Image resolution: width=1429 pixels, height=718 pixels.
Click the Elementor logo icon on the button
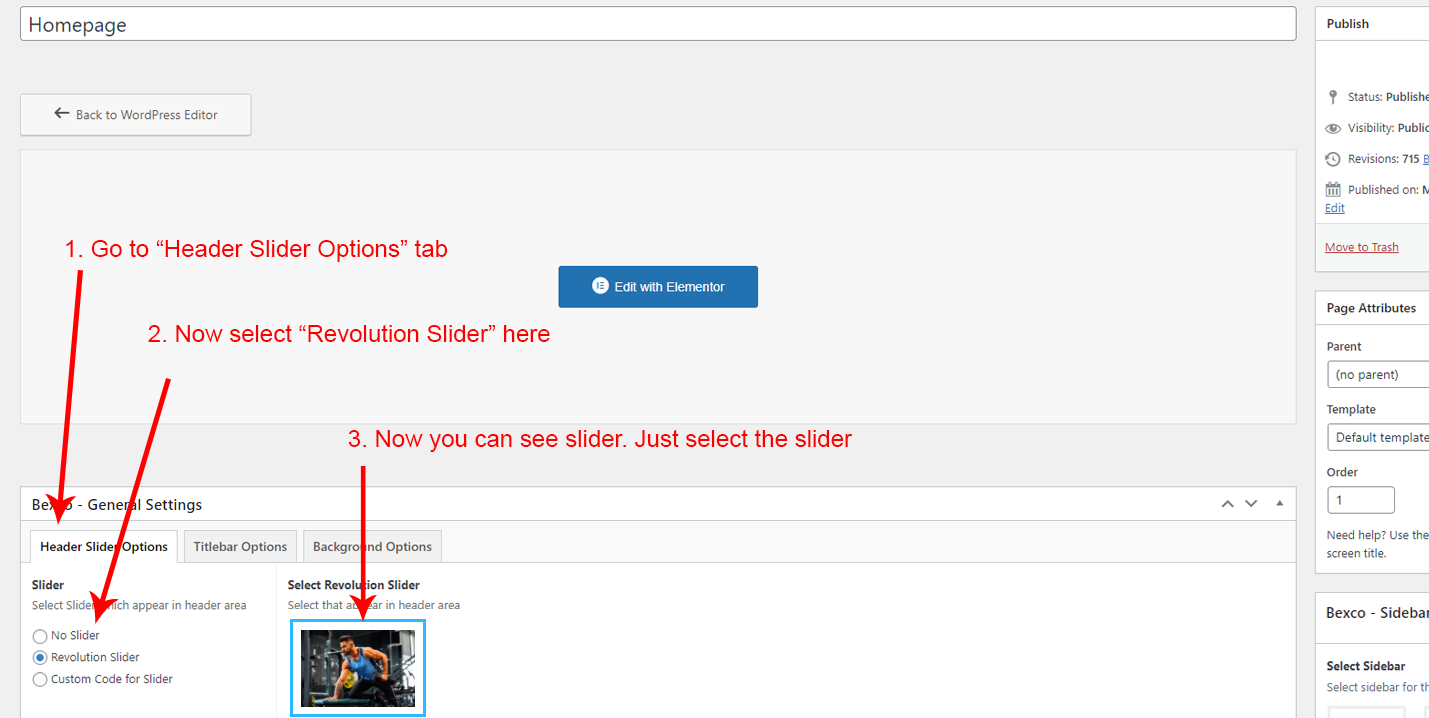[x=600, y=286]
